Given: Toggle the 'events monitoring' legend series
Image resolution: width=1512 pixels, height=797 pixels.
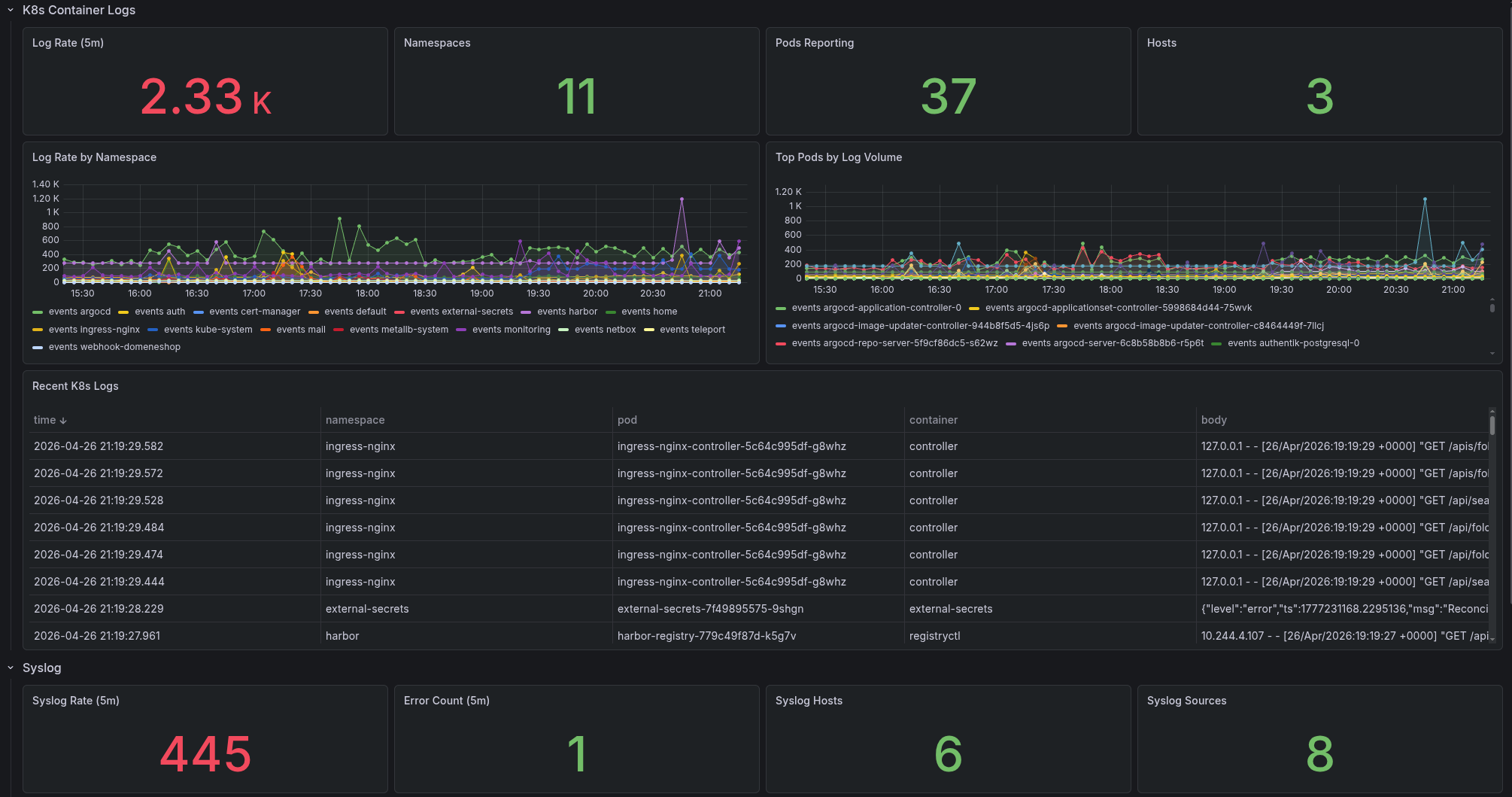Looking at the screenshot, I should 511,329.
